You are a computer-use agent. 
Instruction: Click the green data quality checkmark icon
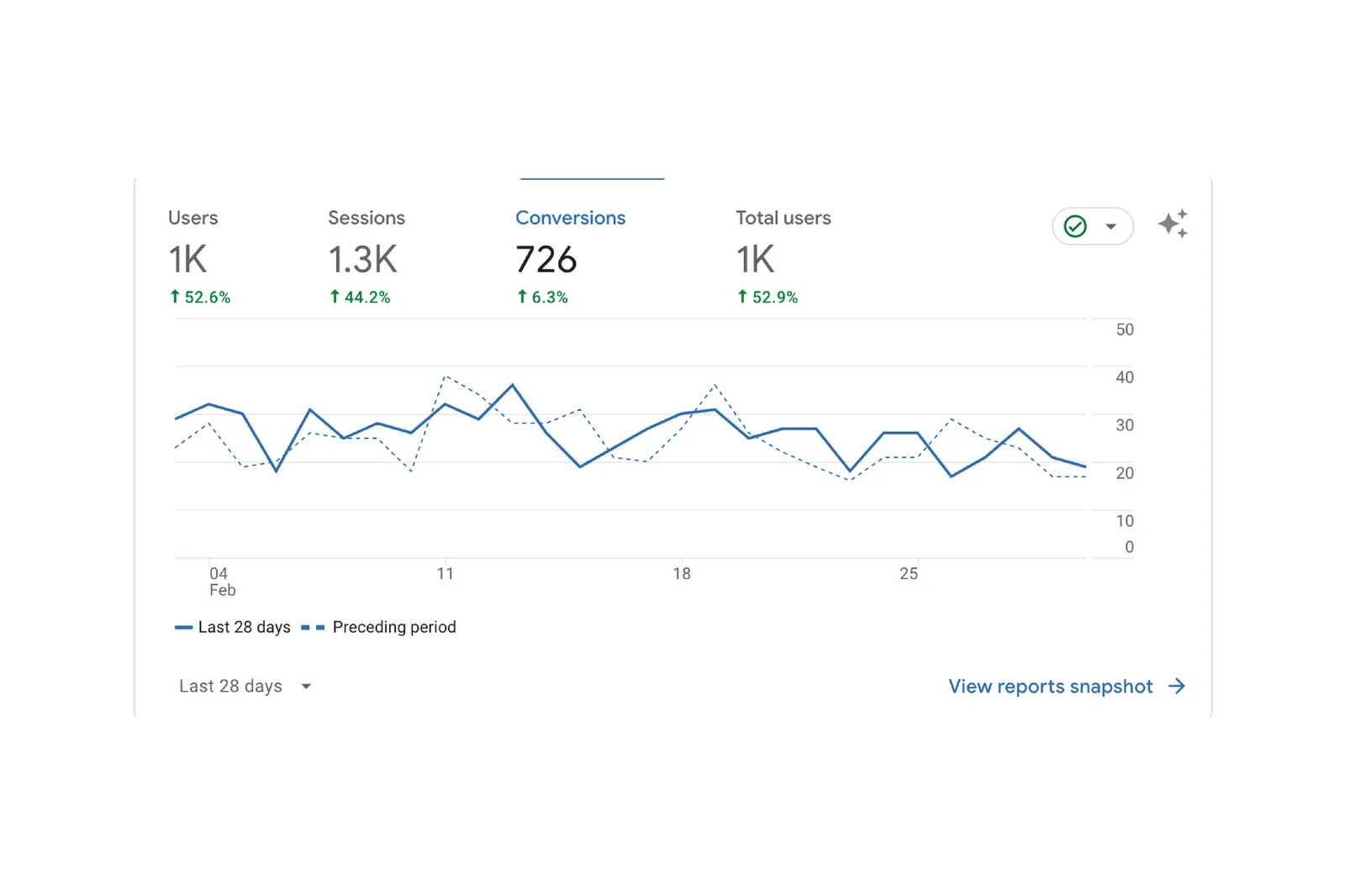(1075, 226)
